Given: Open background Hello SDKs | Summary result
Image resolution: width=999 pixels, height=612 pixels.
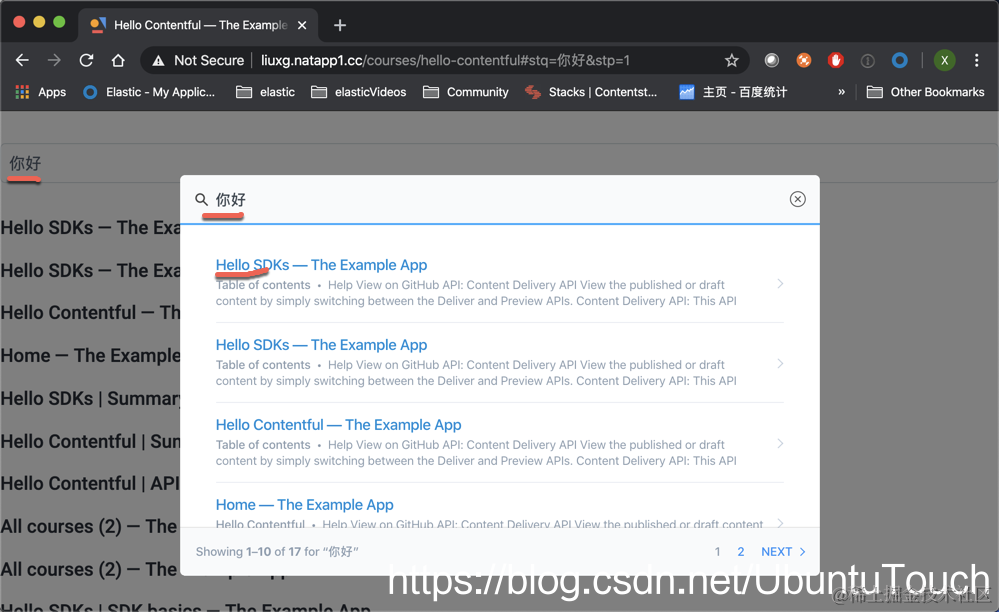Looking at the screenshot, I should (90, 399).
